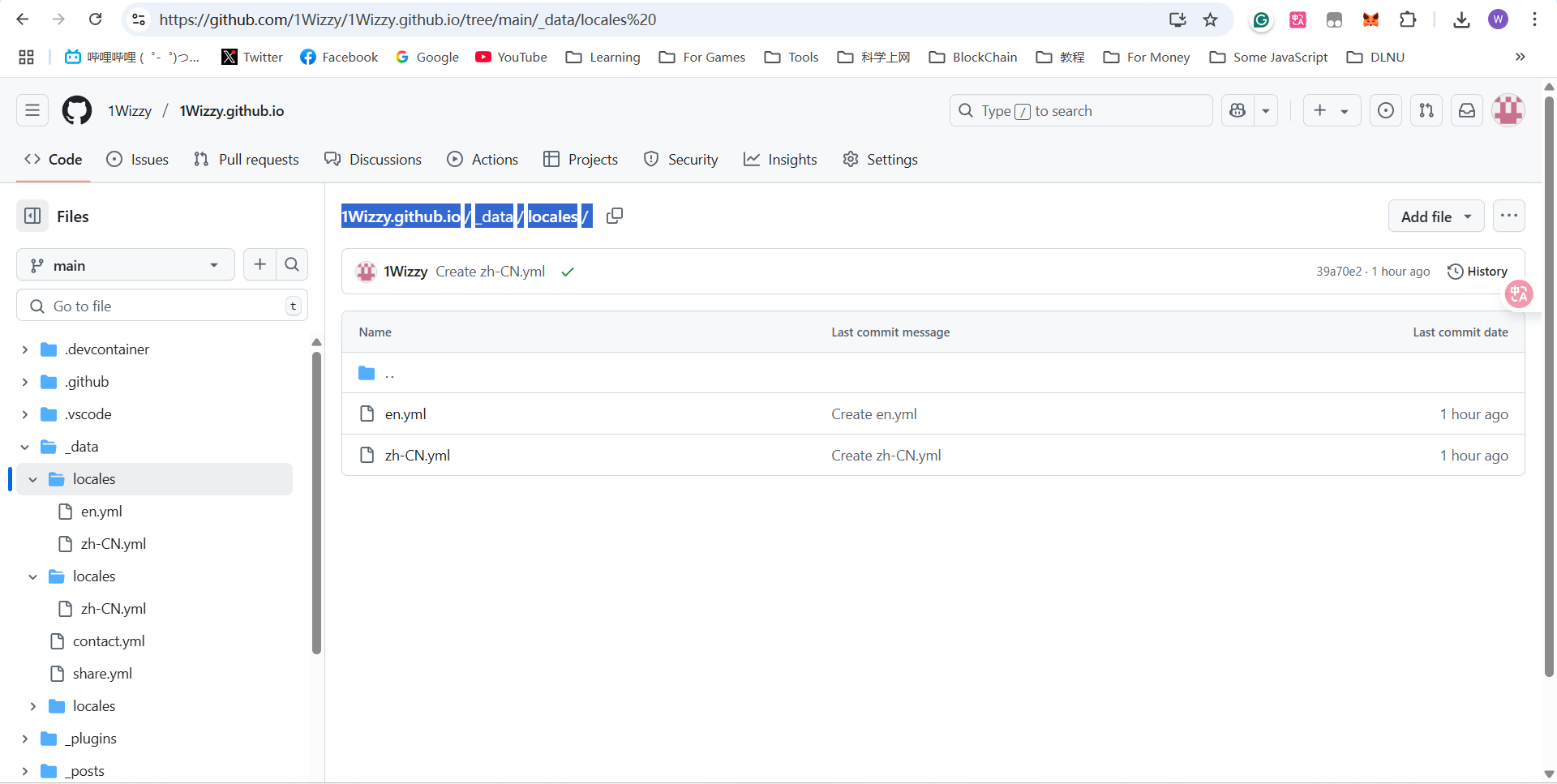Open the Copilot chat icon
1557x784 pixels.
[x=1237, y=110]
